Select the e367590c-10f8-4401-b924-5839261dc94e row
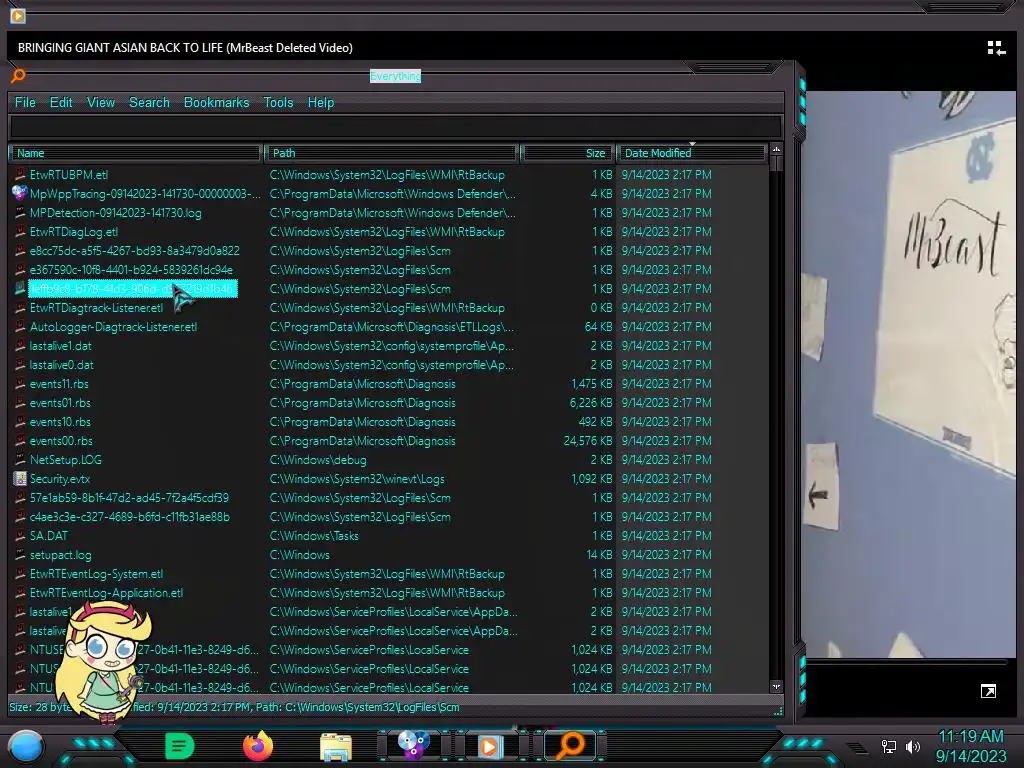The height and width of the screenshot is (768, 1024). [389, 269]
